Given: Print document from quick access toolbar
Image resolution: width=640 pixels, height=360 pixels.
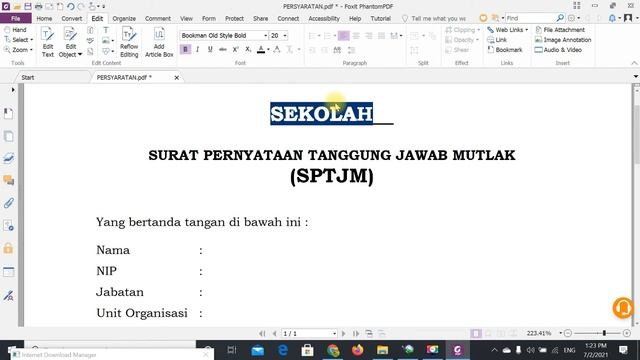Looking at the screenshot, I should [38, 7].
